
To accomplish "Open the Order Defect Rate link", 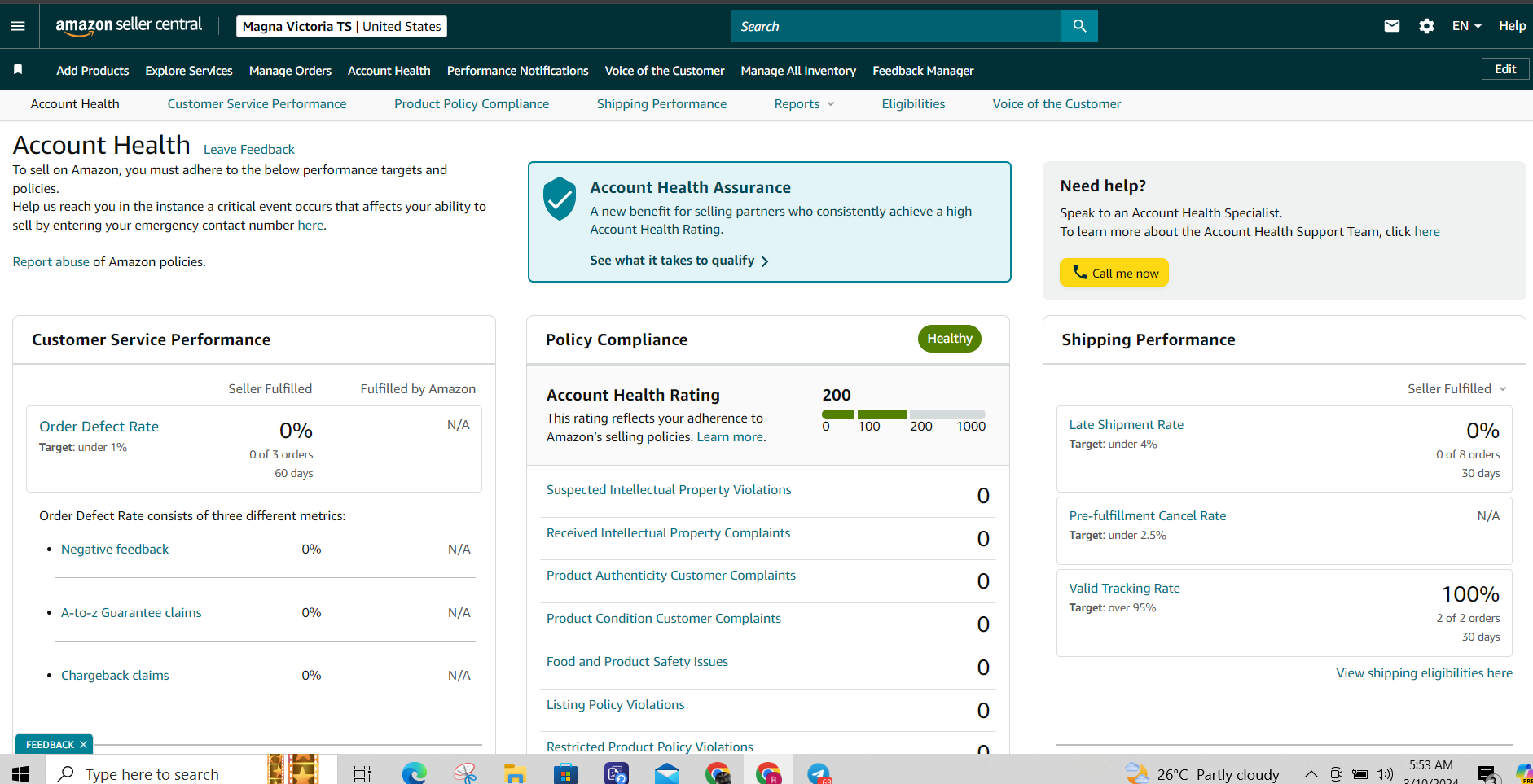I will pos(99,427).
